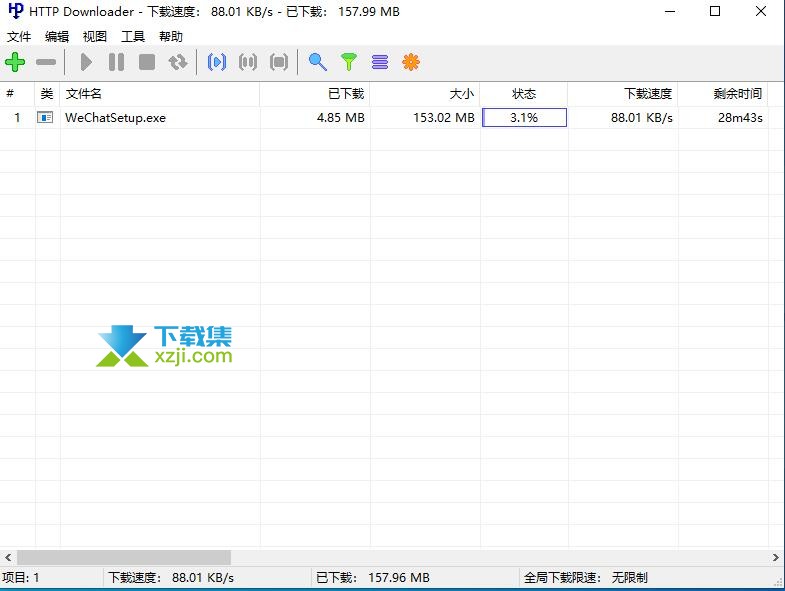Open the 帮助 menu
The image size is (785, 591).
coord(171,37)
